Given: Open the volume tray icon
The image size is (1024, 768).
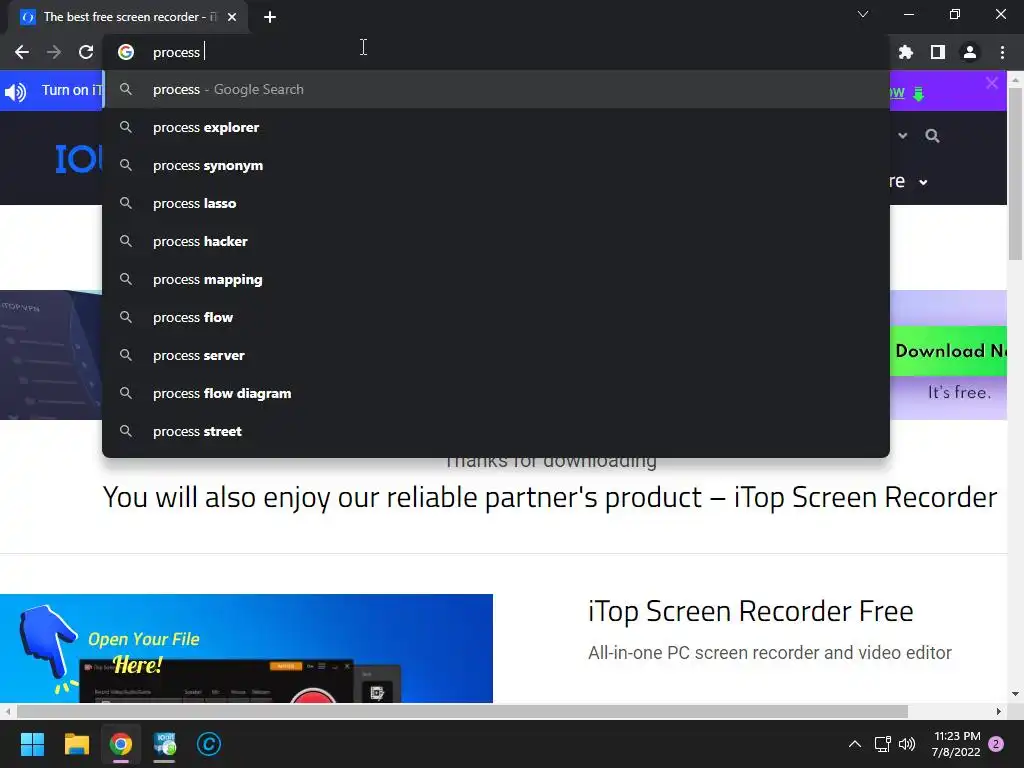Looking at the screenshot, I should point(907,744).
